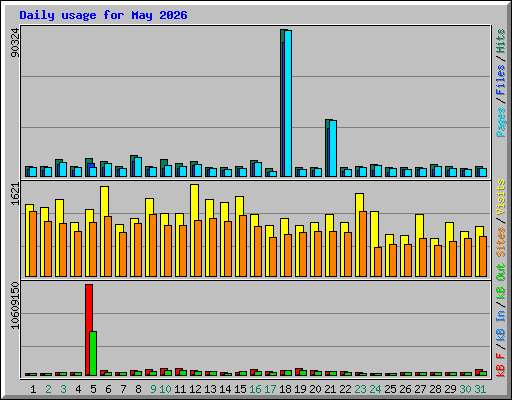Select the 90324 y-axis value
Image resolution: width=512 pixels, height=400 pixels.
[x=15, y=42]
